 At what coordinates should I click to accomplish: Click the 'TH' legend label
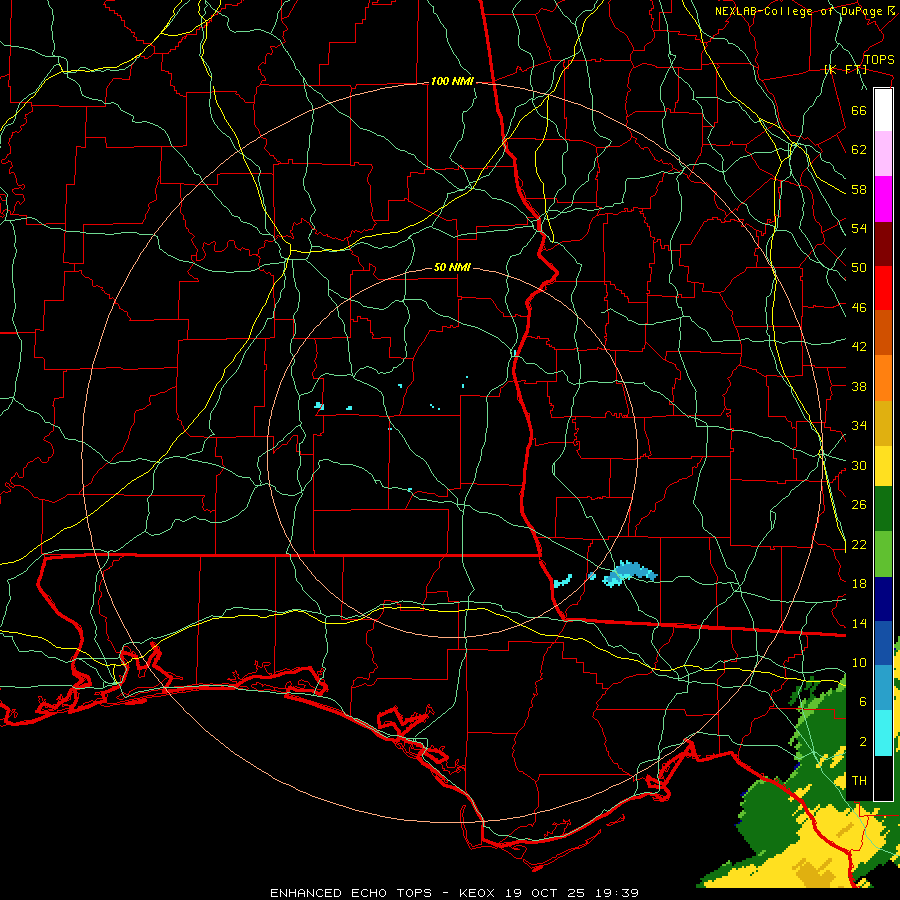[859, 781]
